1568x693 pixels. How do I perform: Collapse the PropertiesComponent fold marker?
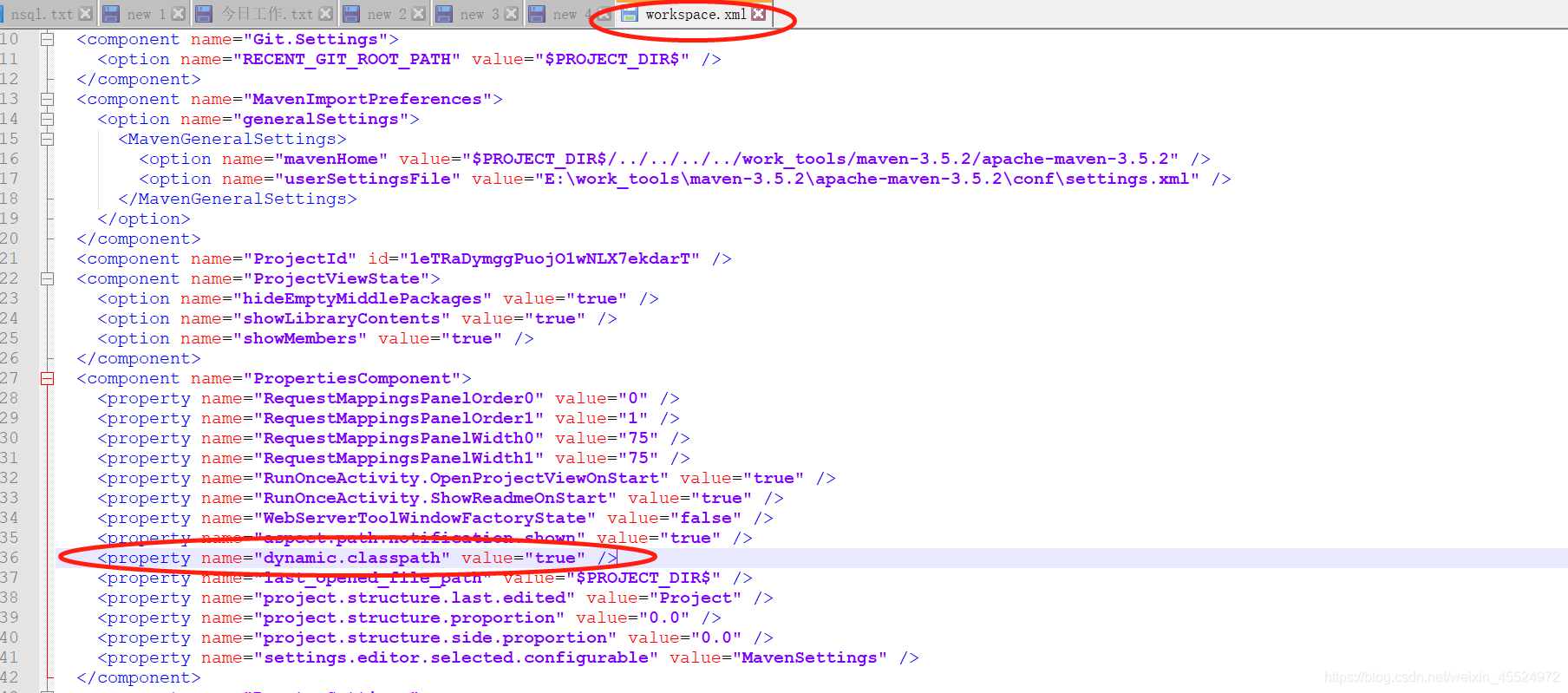48,378
